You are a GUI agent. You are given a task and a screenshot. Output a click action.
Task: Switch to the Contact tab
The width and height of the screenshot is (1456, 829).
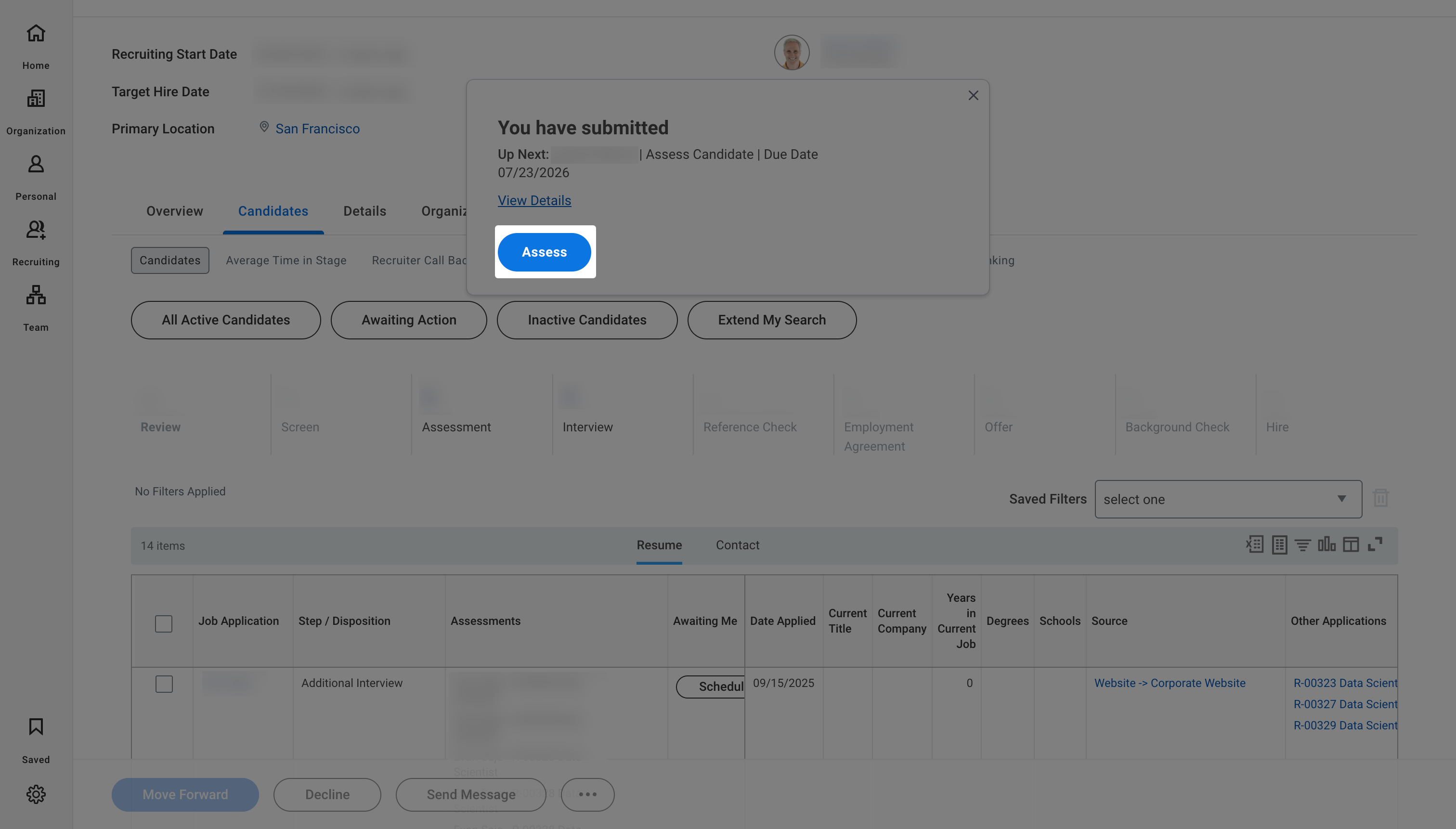[x=738, y=545]
